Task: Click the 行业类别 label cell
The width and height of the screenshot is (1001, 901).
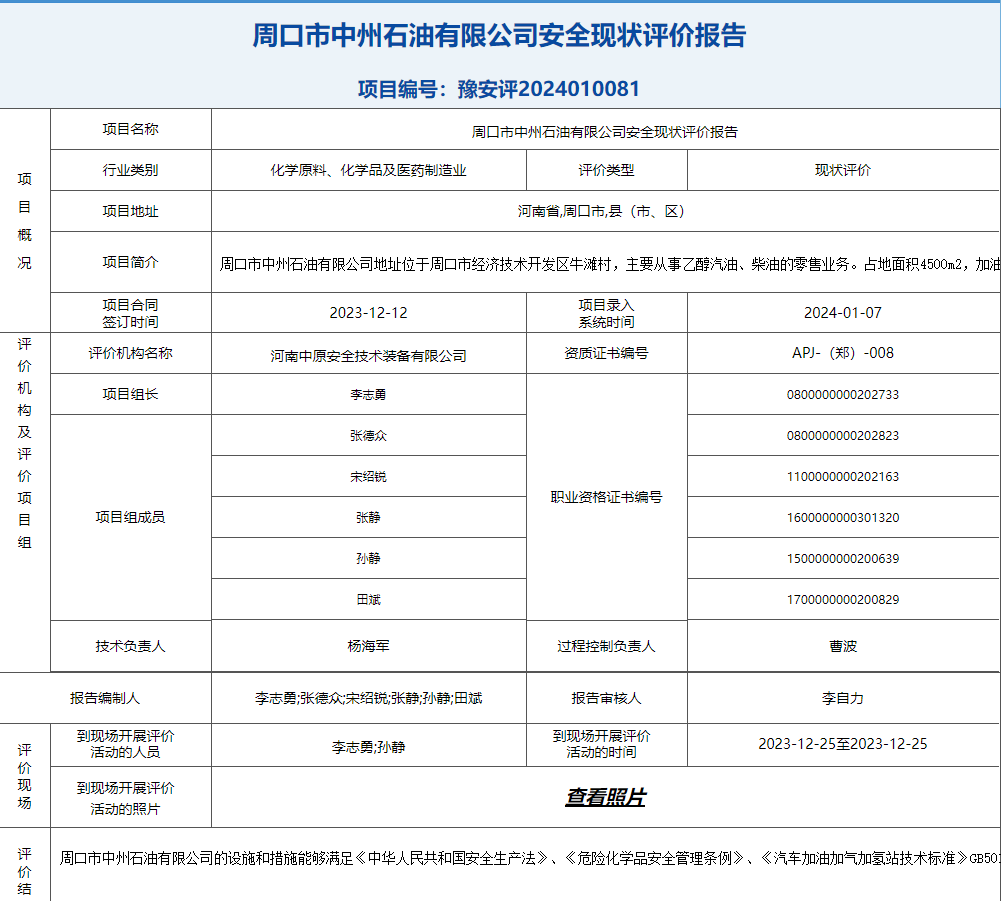Action: click(130, 170)
